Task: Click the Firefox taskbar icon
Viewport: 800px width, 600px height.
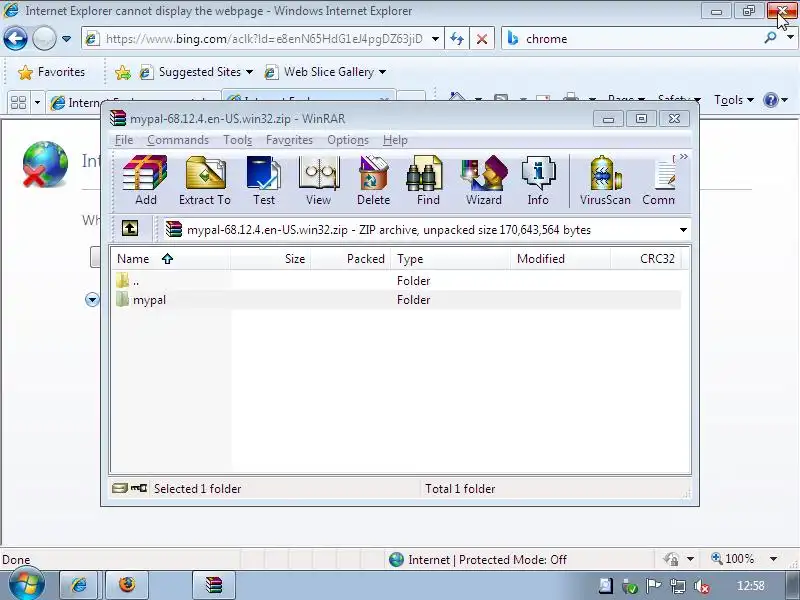Action: tap(127, 585)
